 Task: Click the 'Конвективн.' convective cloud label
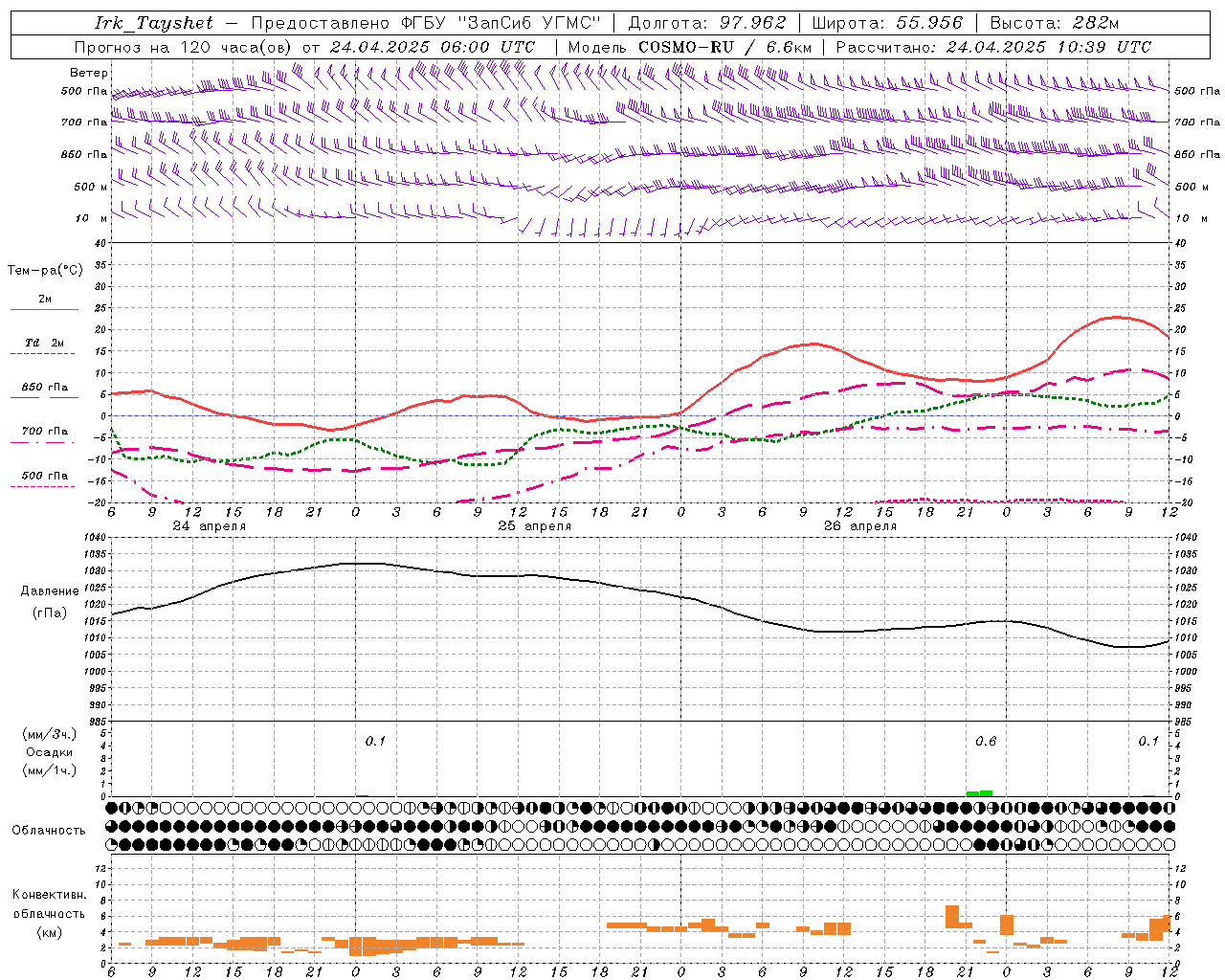(x=49, y=895)
